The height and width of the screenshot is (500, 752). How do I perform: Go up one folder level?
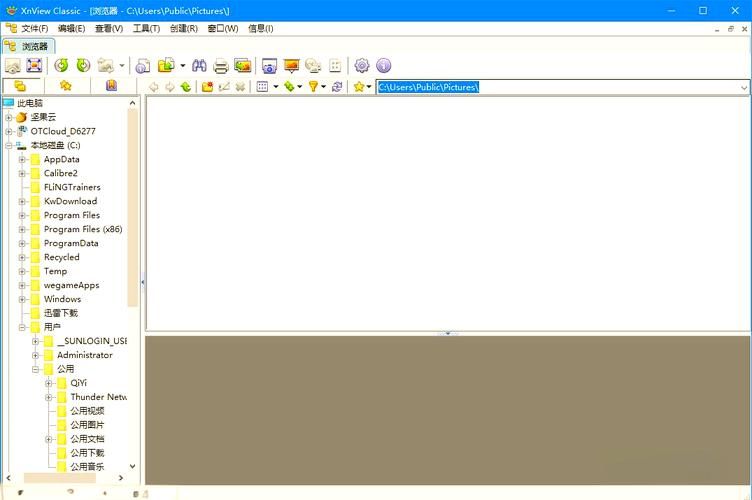[x=186, y=87]
